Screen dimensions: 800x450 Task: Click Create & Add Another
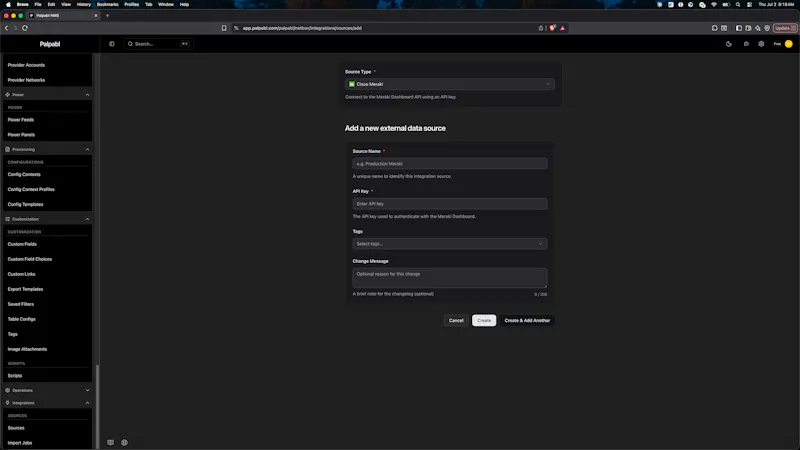pyautogui.click(x=527, y=320)
